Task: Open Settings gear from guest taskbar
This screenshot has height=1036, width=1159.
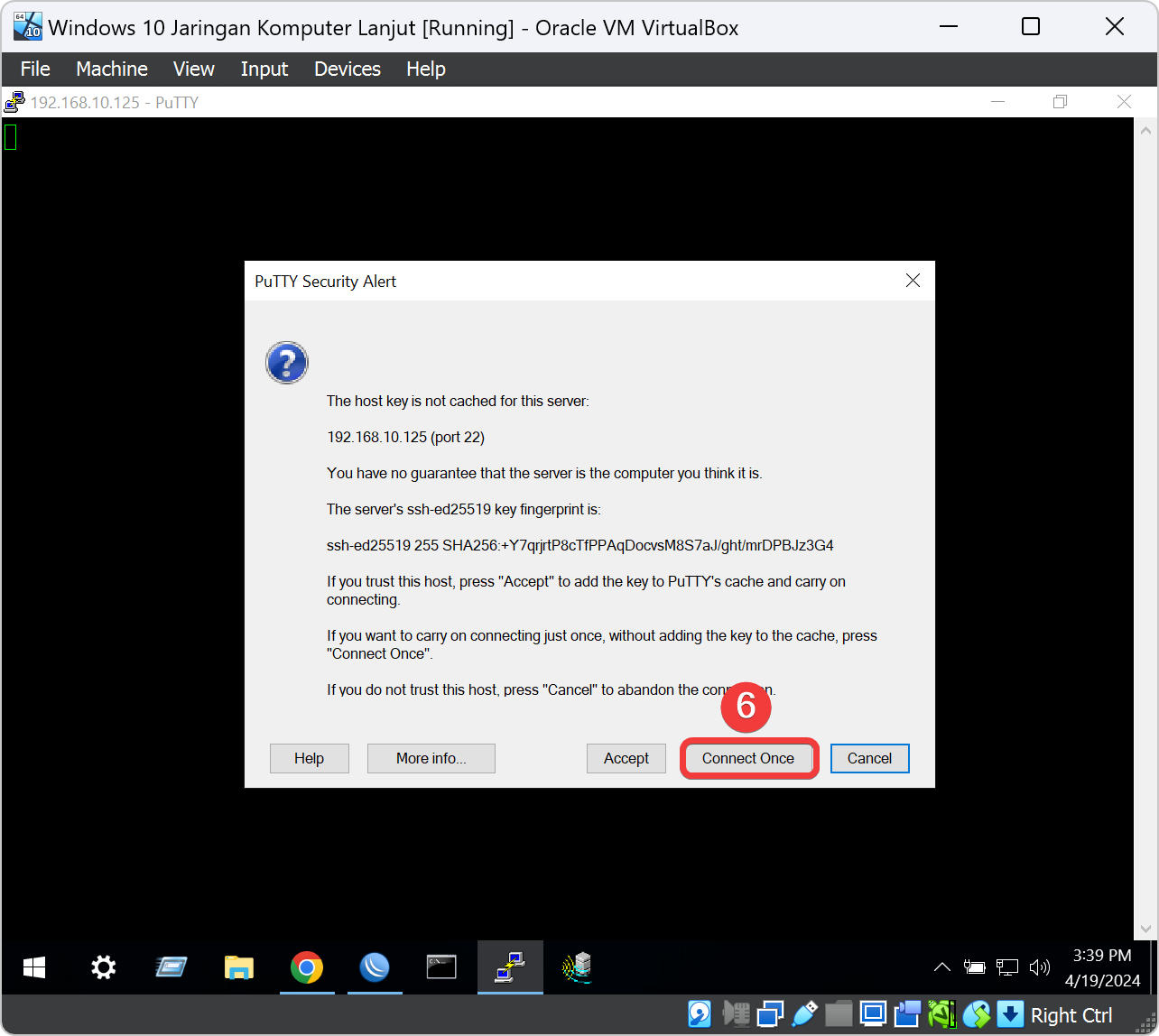Action: pos(104,968)
